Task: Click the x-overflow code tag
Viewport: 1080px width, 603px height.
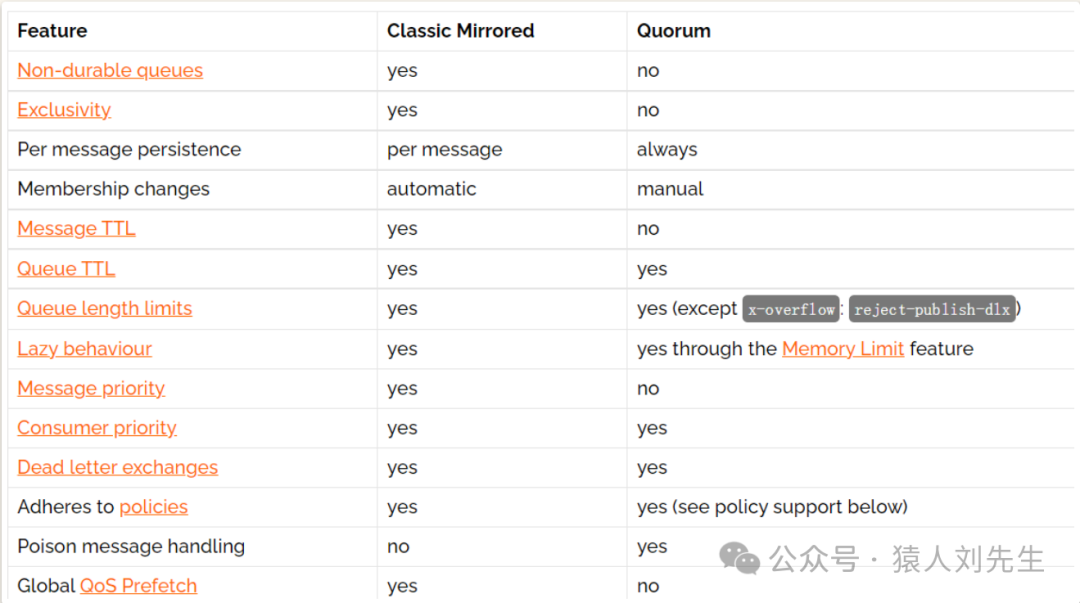Action: (792, 309)
